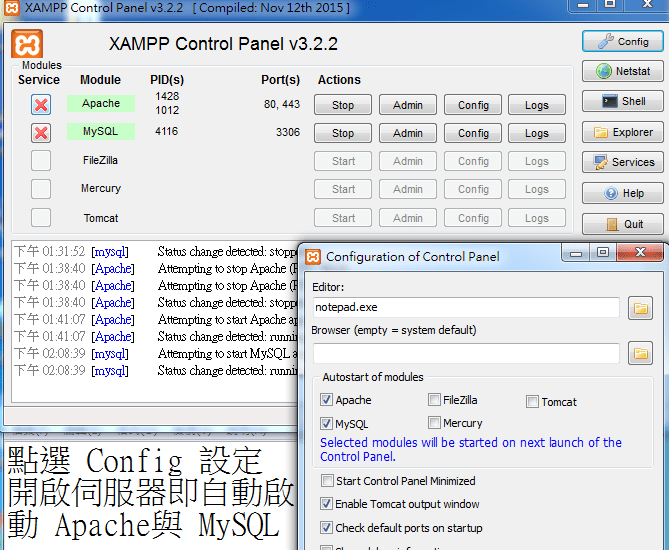The image size is (669, 550).
Task: Open Services from the side panel
Action: tap(623, 163)
